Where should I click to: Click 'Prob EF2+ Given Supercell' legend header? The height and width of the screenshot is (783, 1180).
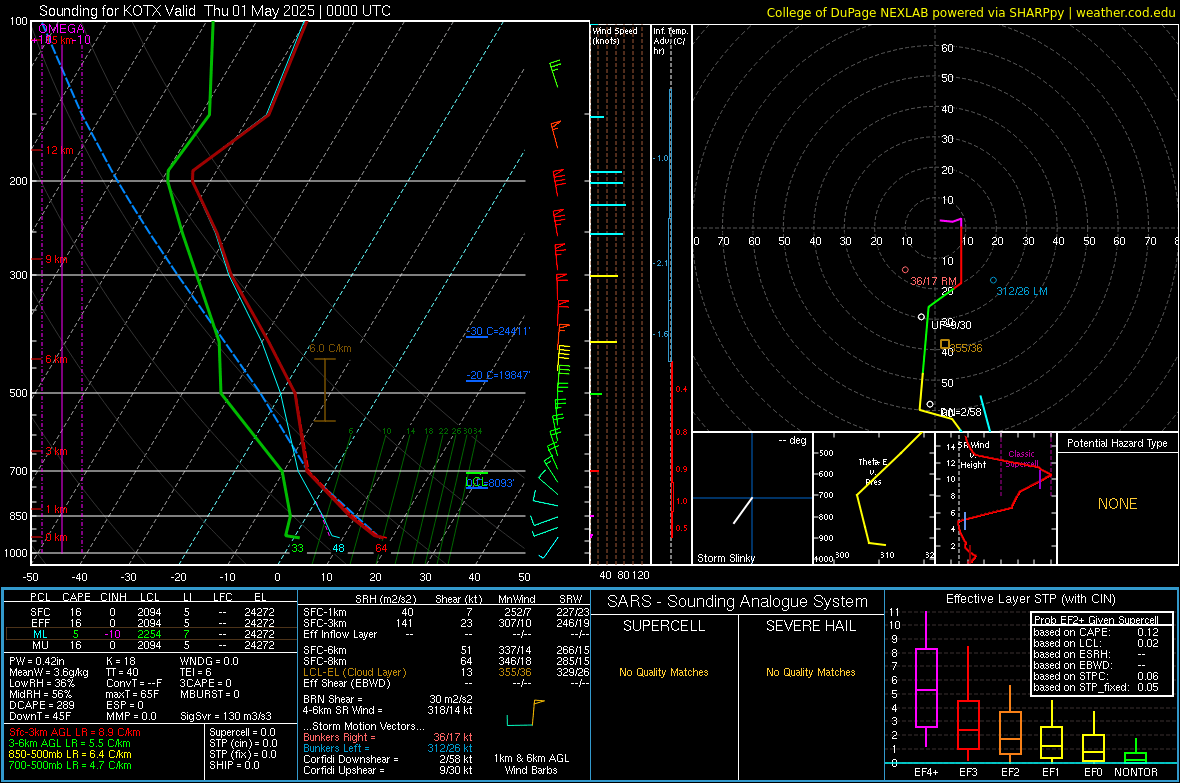pos(1096,620)
